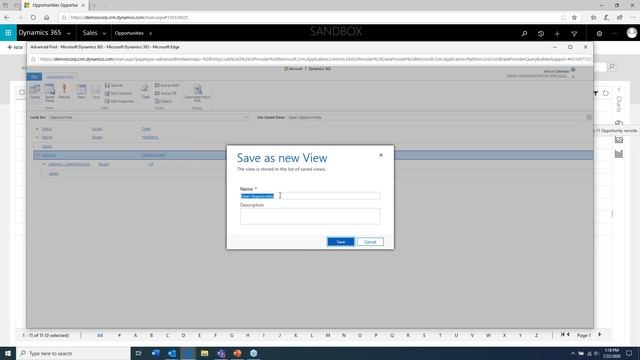Screen dimensions: 640x360
Task: Toggle the select-all checkbox in opportunities grid
Action: pyautogui.click(x=22, y=92)
